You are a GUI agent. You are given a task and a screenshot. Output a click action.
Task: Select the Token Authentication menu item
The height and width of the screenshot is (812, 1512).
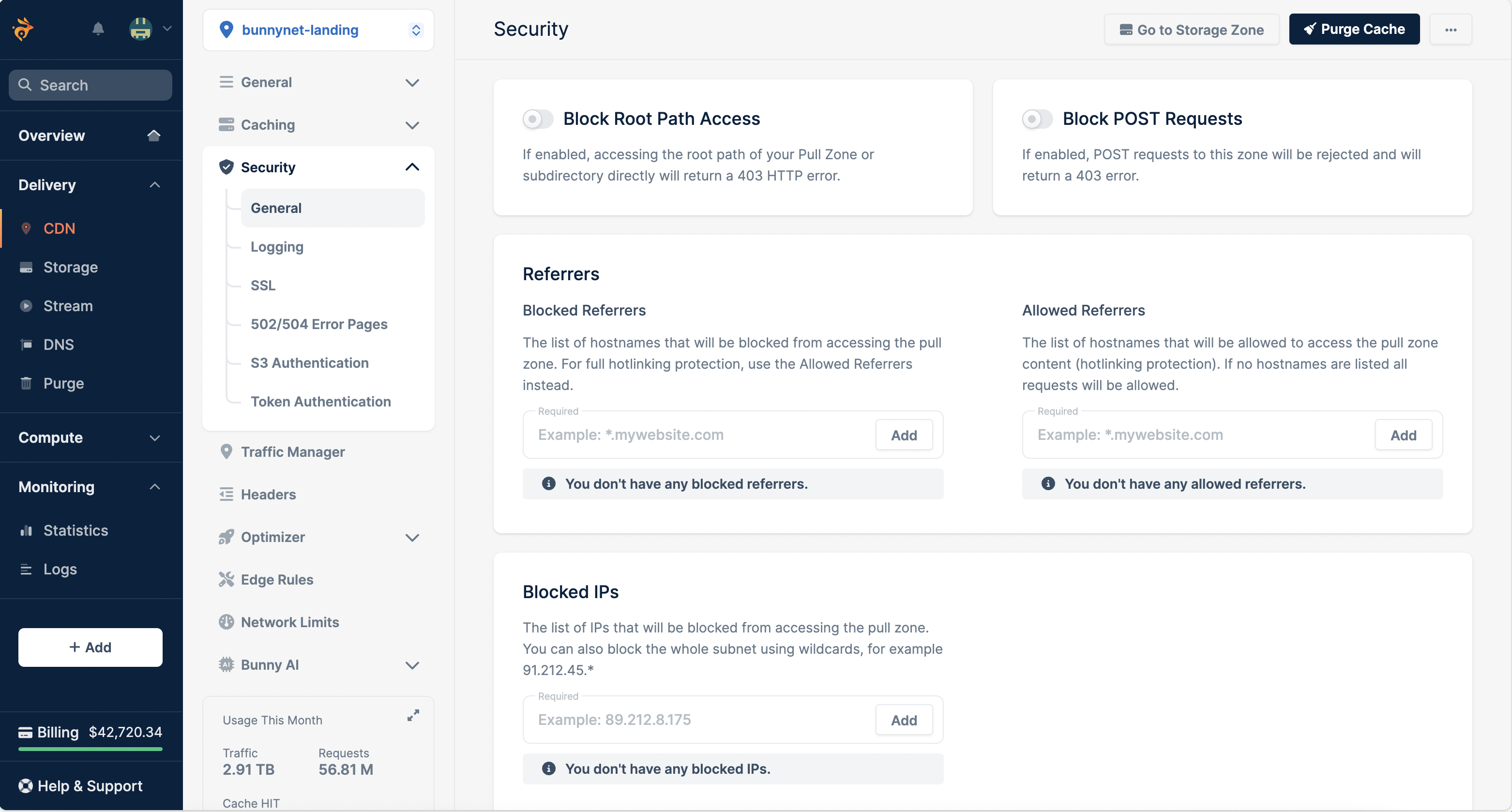click(320, 400)
